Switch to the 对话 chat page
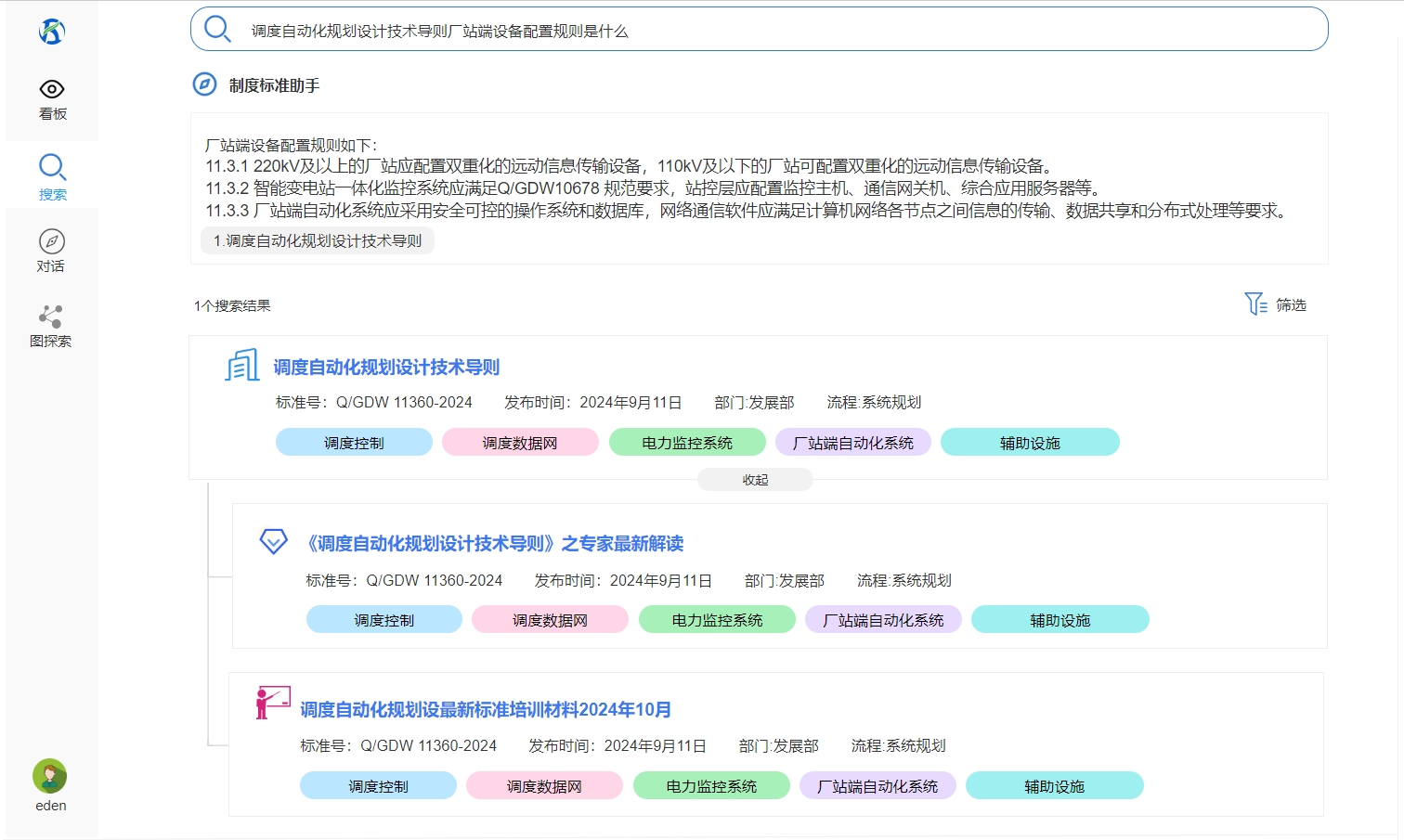1404x840 pixels. [52, 252]
